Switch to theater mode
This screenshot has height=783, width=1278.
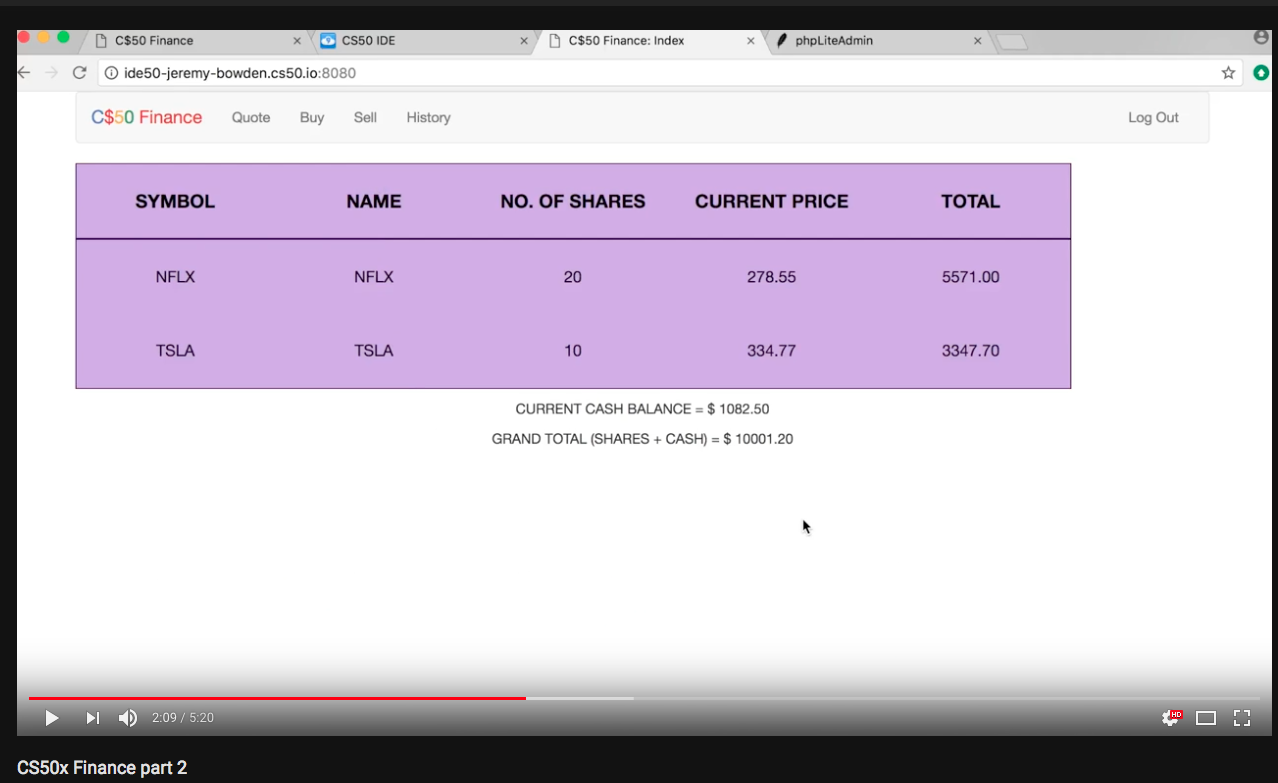coord(1206,718)
